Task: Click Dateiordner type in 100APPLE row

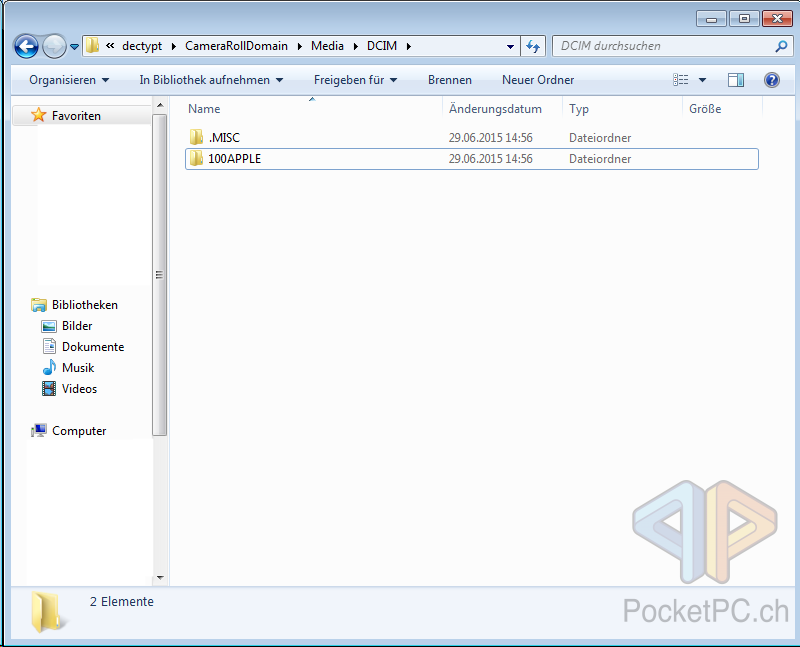Action: 600,159
